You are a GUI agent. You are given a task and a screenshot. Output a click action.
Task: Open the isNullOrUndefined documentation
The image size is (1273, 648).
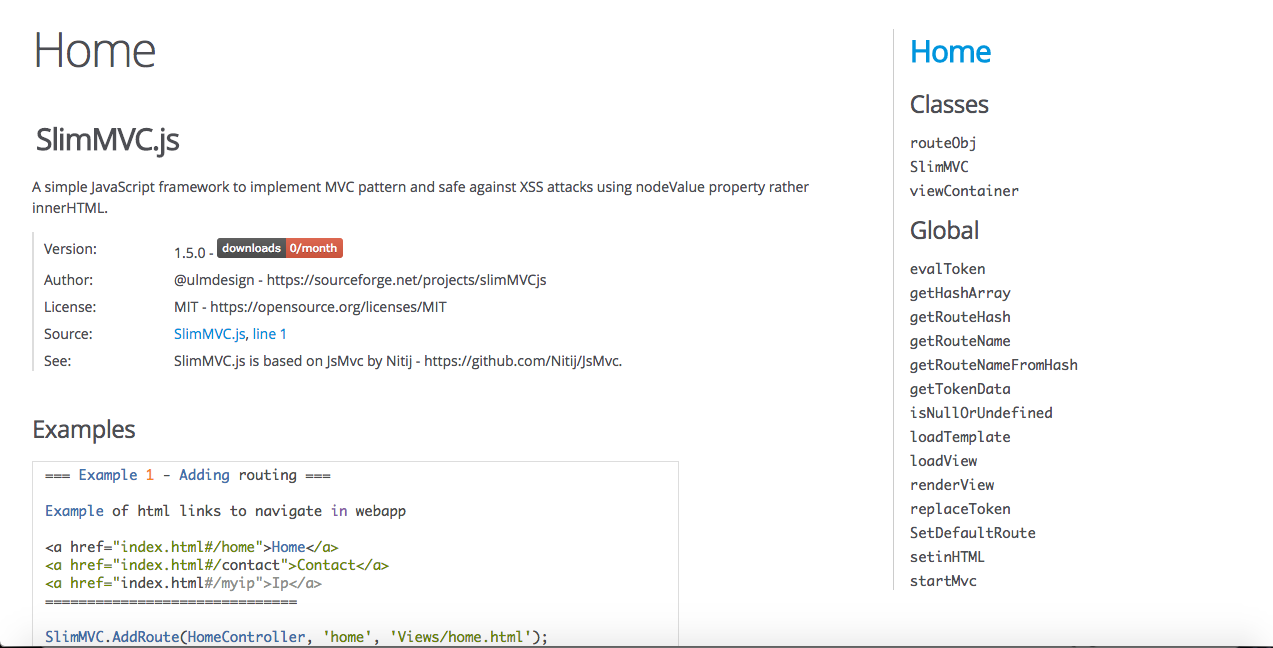[980, 412]
